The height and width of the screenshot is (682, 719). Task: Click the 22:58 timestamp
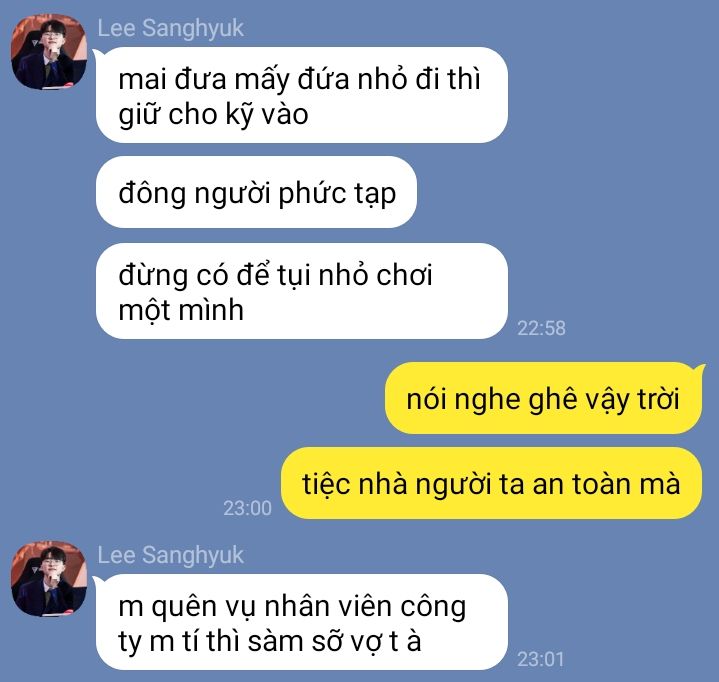pos(541,328)
